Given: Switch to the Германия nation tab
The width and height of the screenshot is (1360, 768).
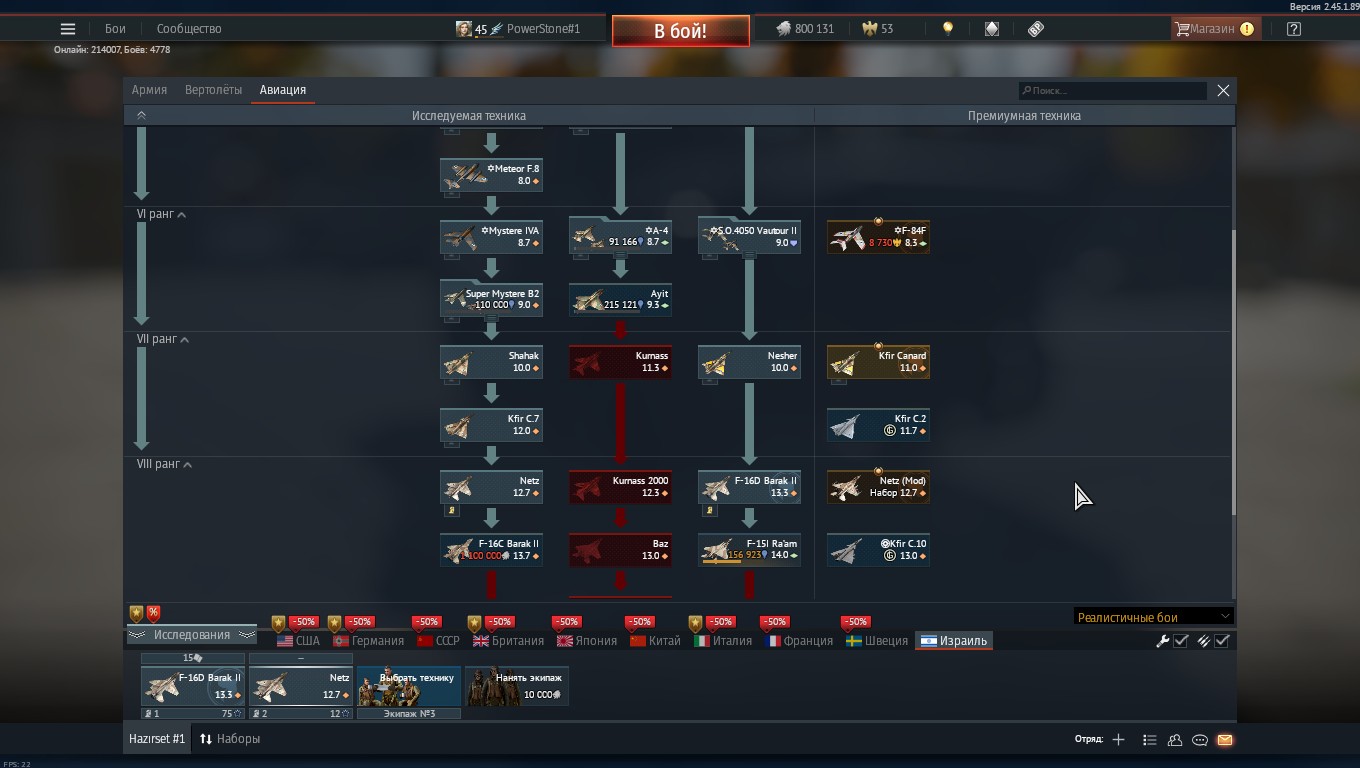Looking at the screenshot, I should (x=369, y=641).
